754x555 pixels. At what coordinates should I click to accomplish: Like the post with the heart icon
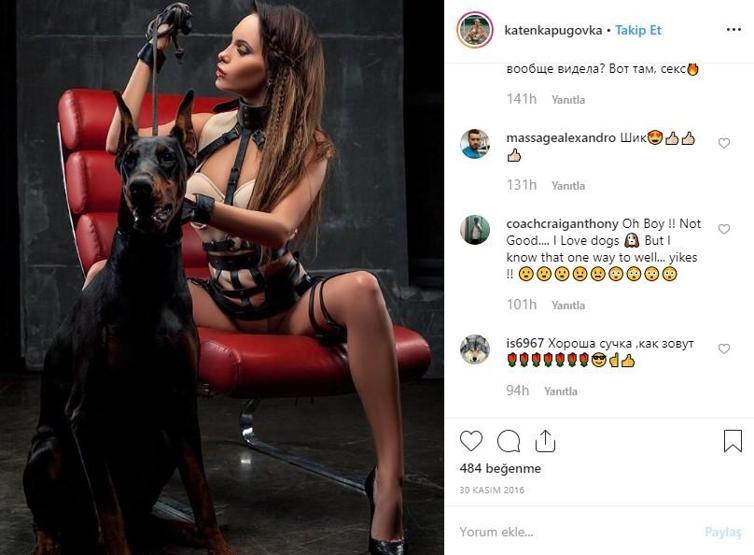point(471,441)
